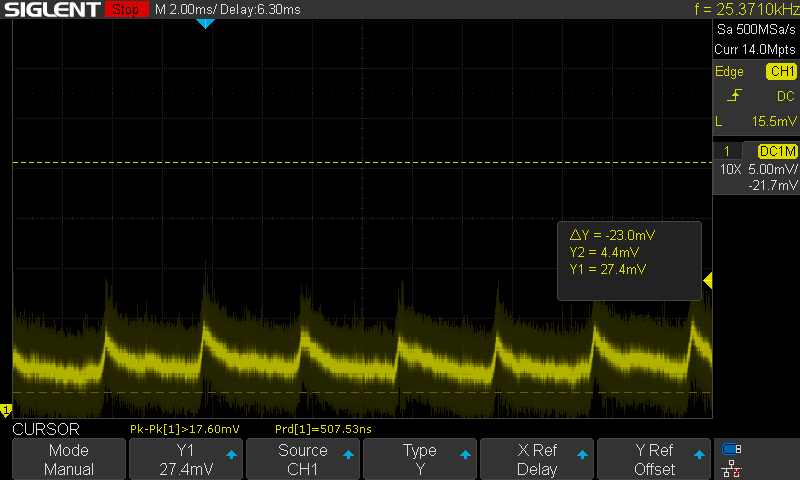The image size is (800, 480).
Task: Click the channel 1 tab label
Action: click(727, 151)
